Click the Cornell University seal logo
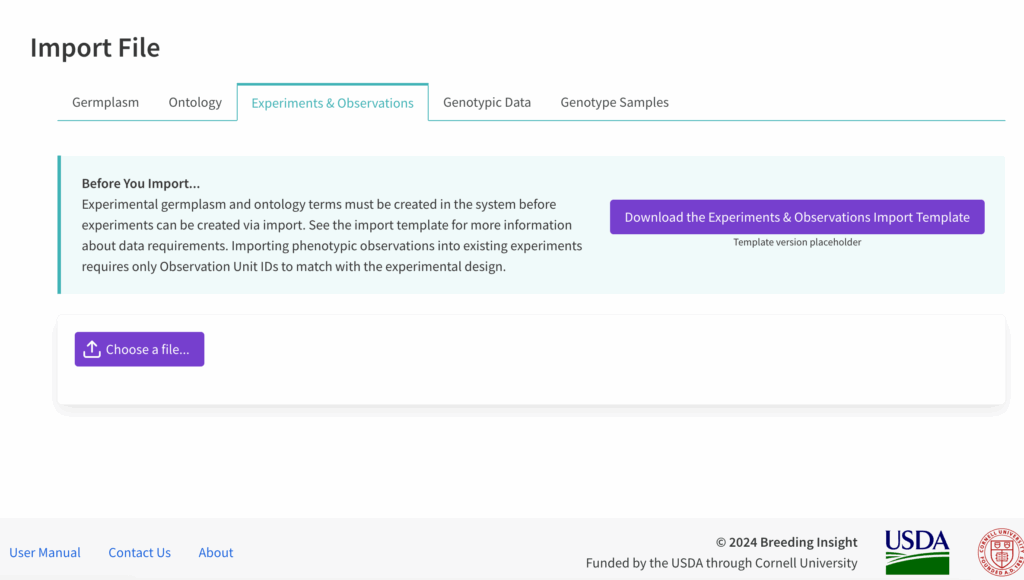This screenshot has height=580, width=1024. coord(1000,552)
